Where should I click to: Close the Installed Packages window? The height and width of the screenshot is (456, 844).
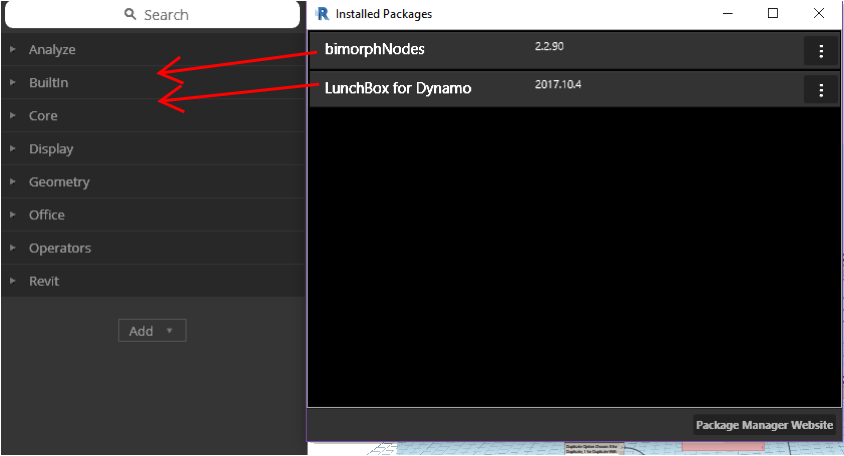click(x=819, y=13)
